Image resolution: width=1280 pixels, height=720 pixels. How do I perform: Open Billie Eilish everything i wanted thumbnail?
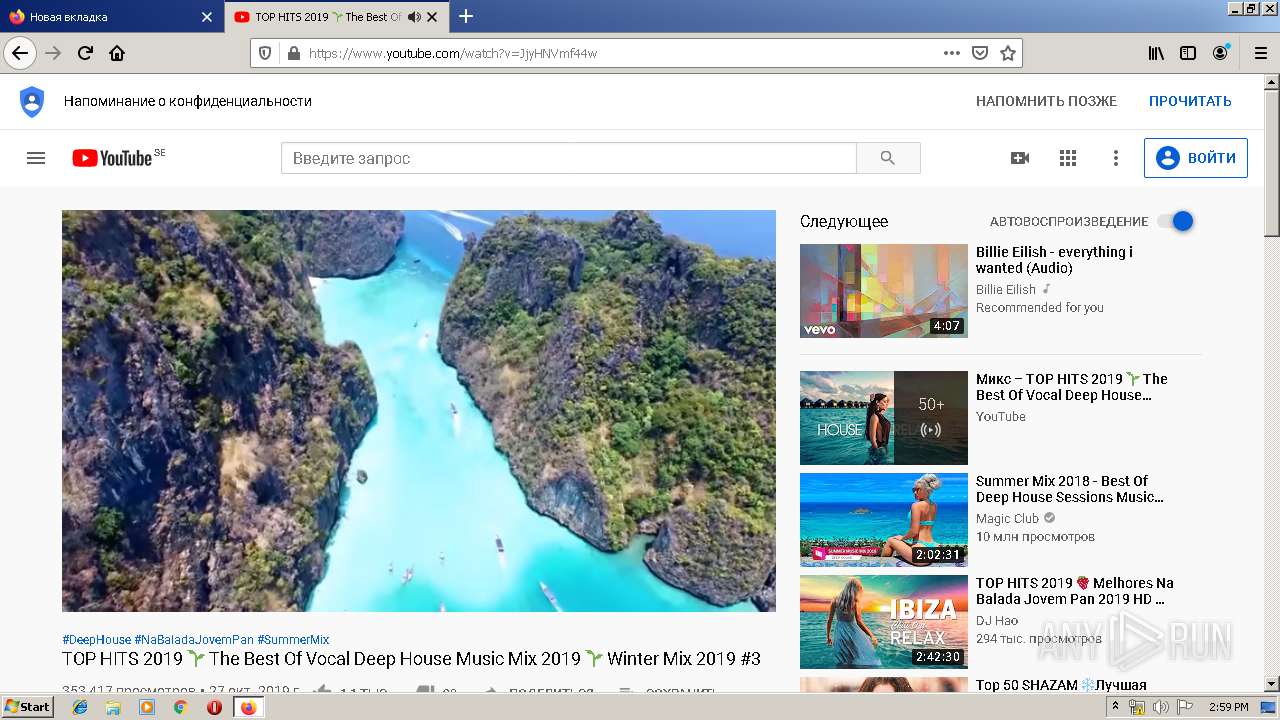tap(884, 291)
